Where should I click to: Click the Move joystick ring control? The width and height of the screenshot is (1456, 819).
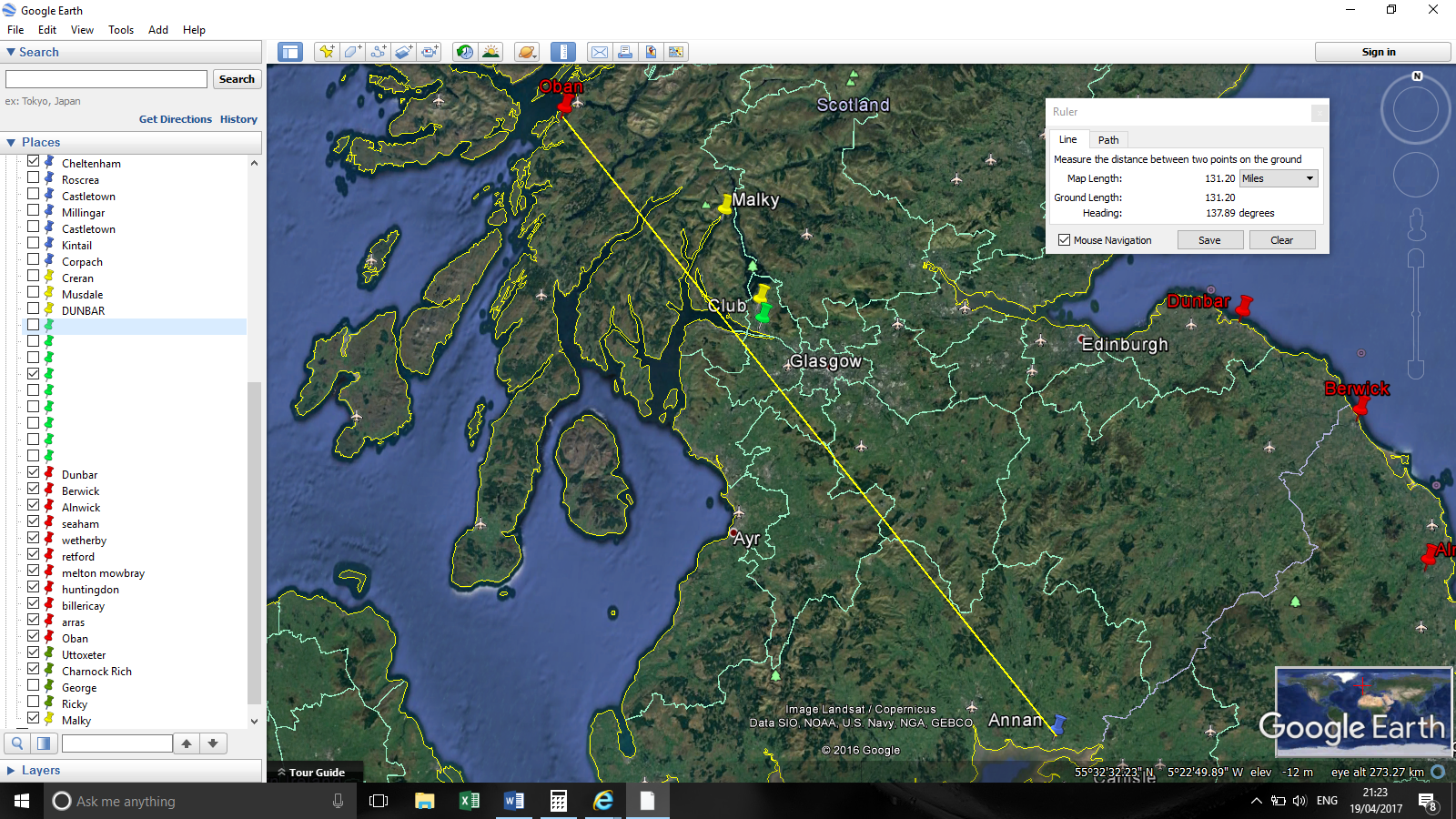(1416, 175)
